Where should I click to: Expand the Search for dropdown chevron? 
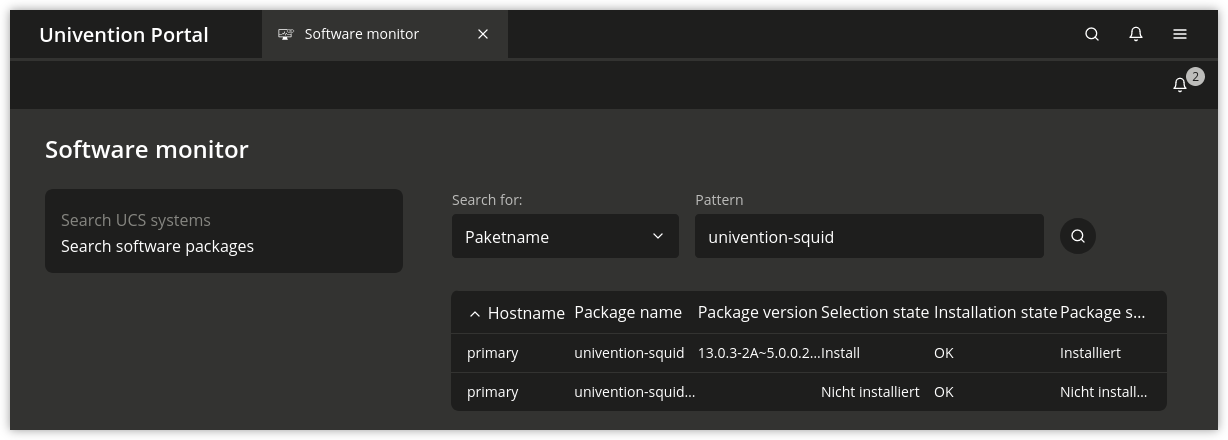point(658,236)
